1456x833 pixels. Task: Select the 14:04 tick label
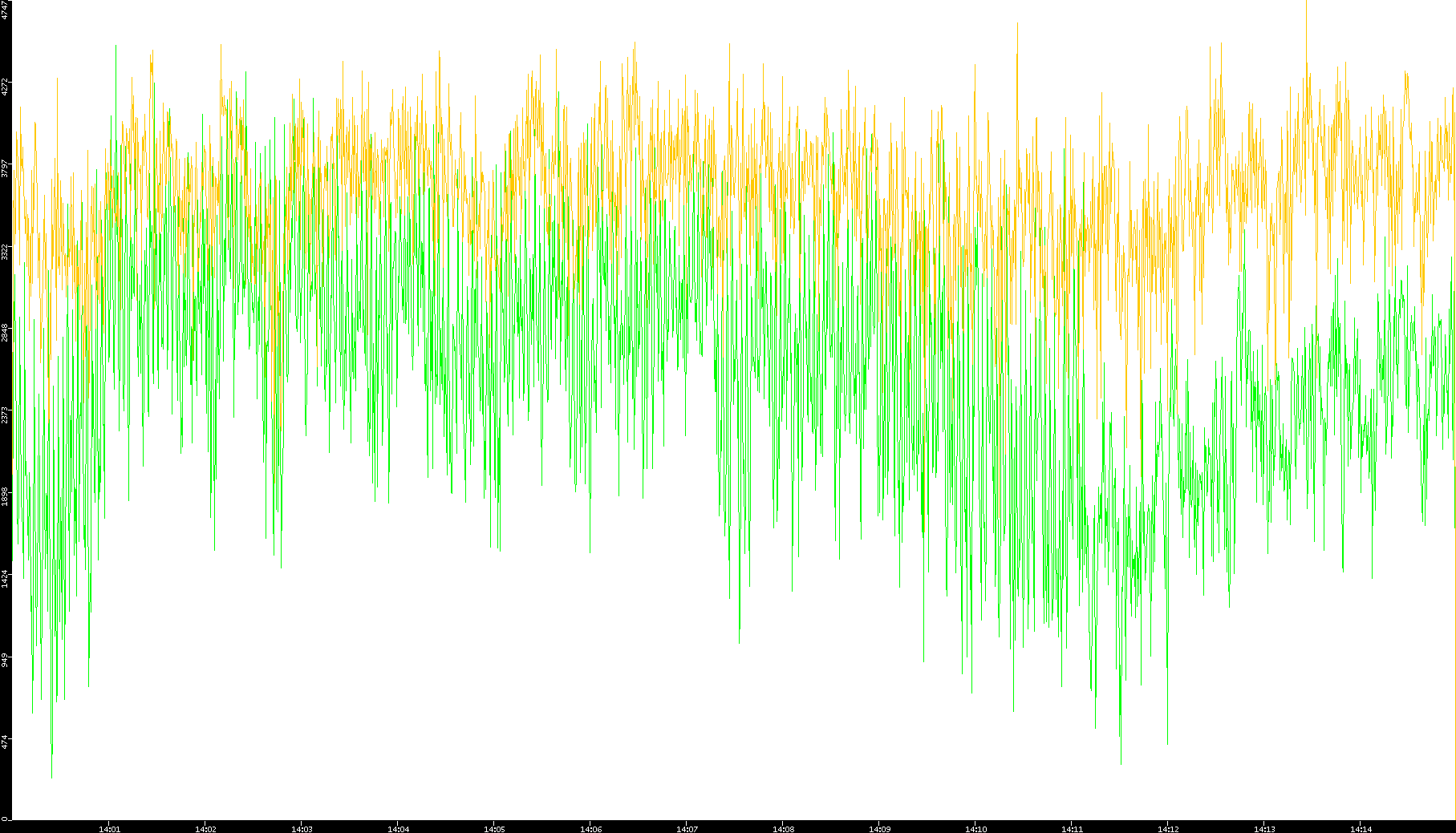coord(398,829)
